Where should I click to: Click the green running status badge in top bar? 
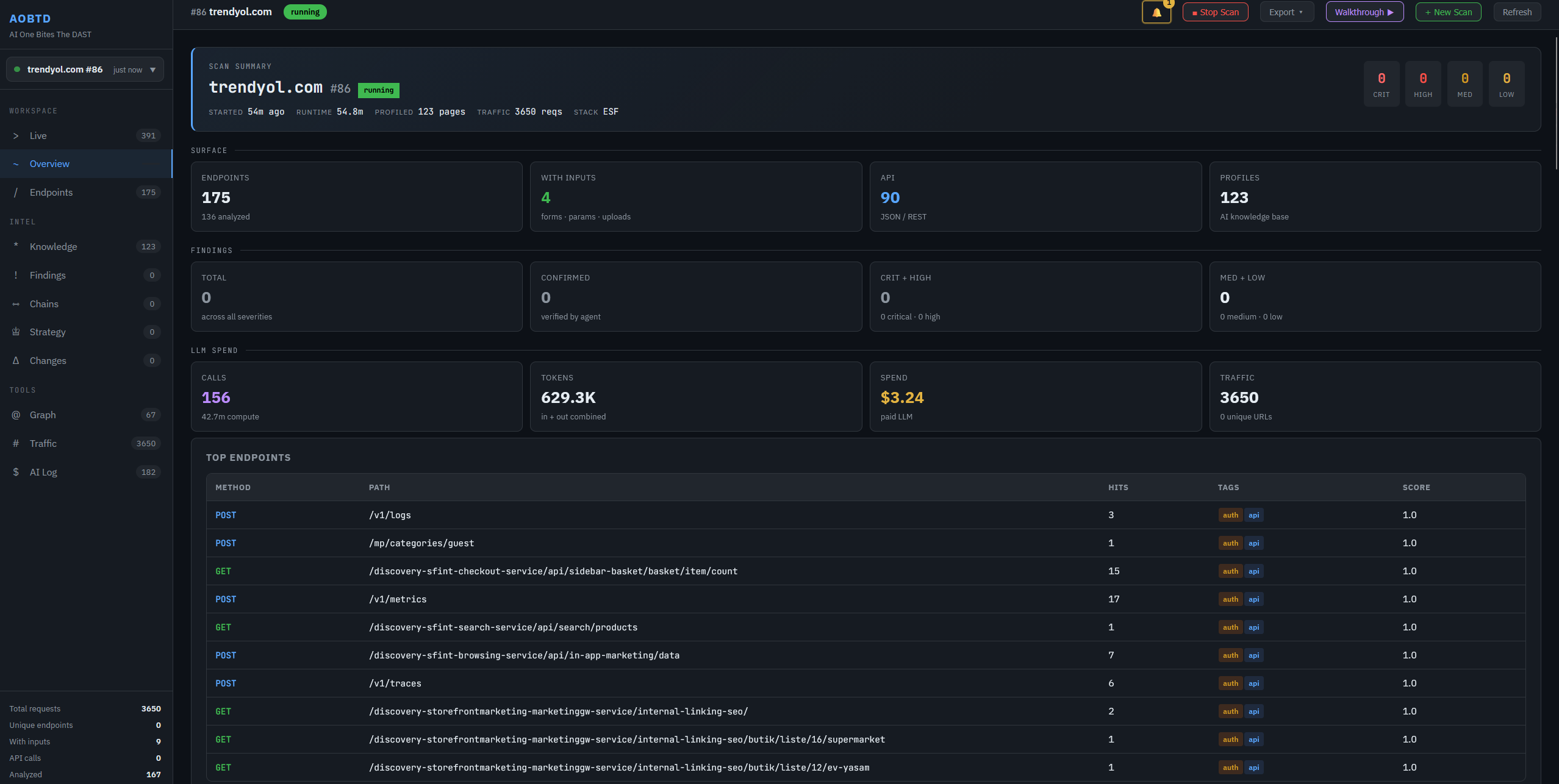[305, 12]
